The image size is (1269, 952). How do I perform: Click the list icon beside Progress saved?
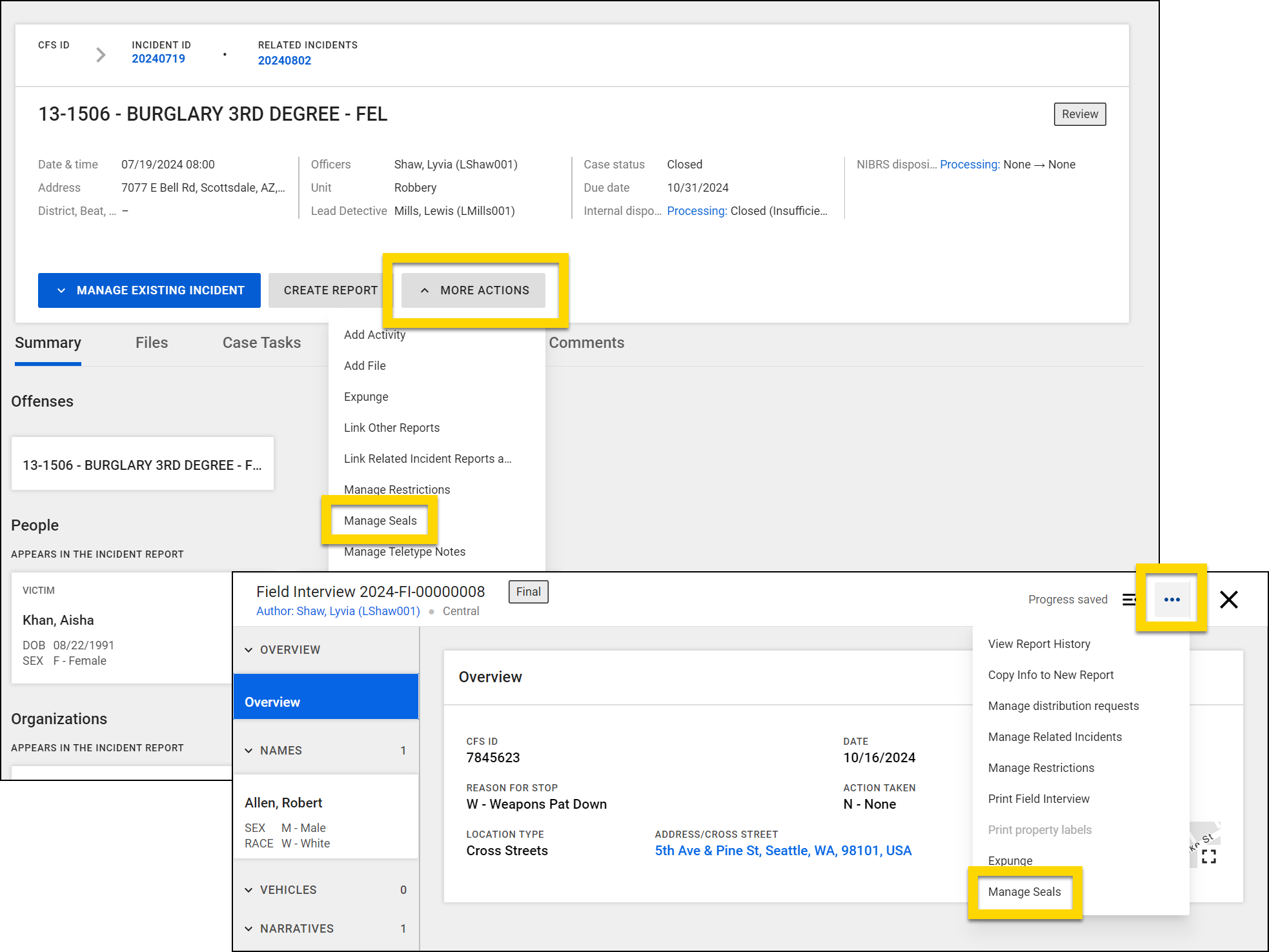coord(1129,600)
